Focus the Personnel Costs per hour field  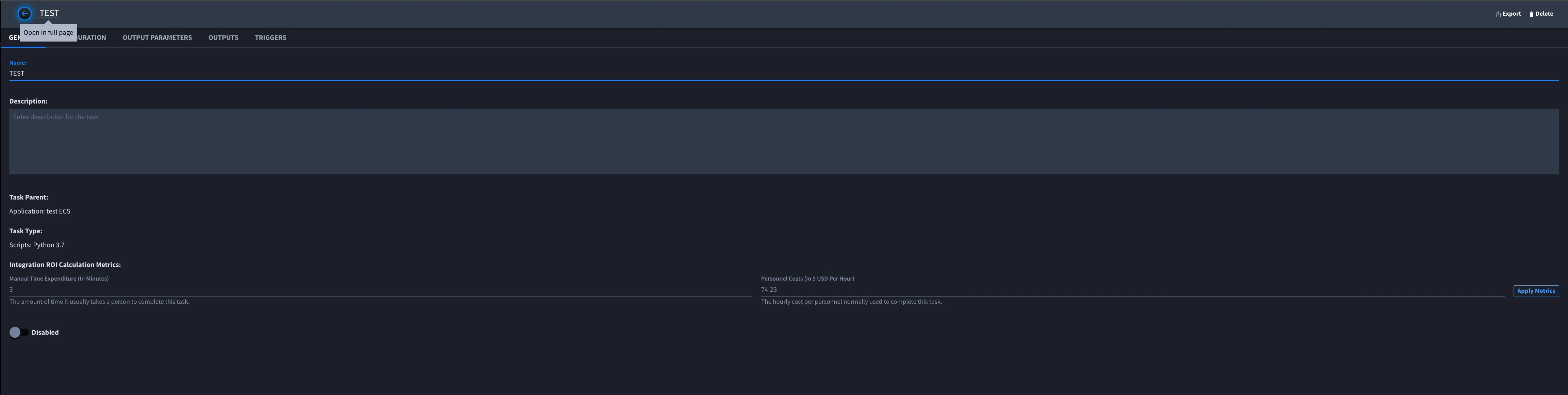(1132, 289)
